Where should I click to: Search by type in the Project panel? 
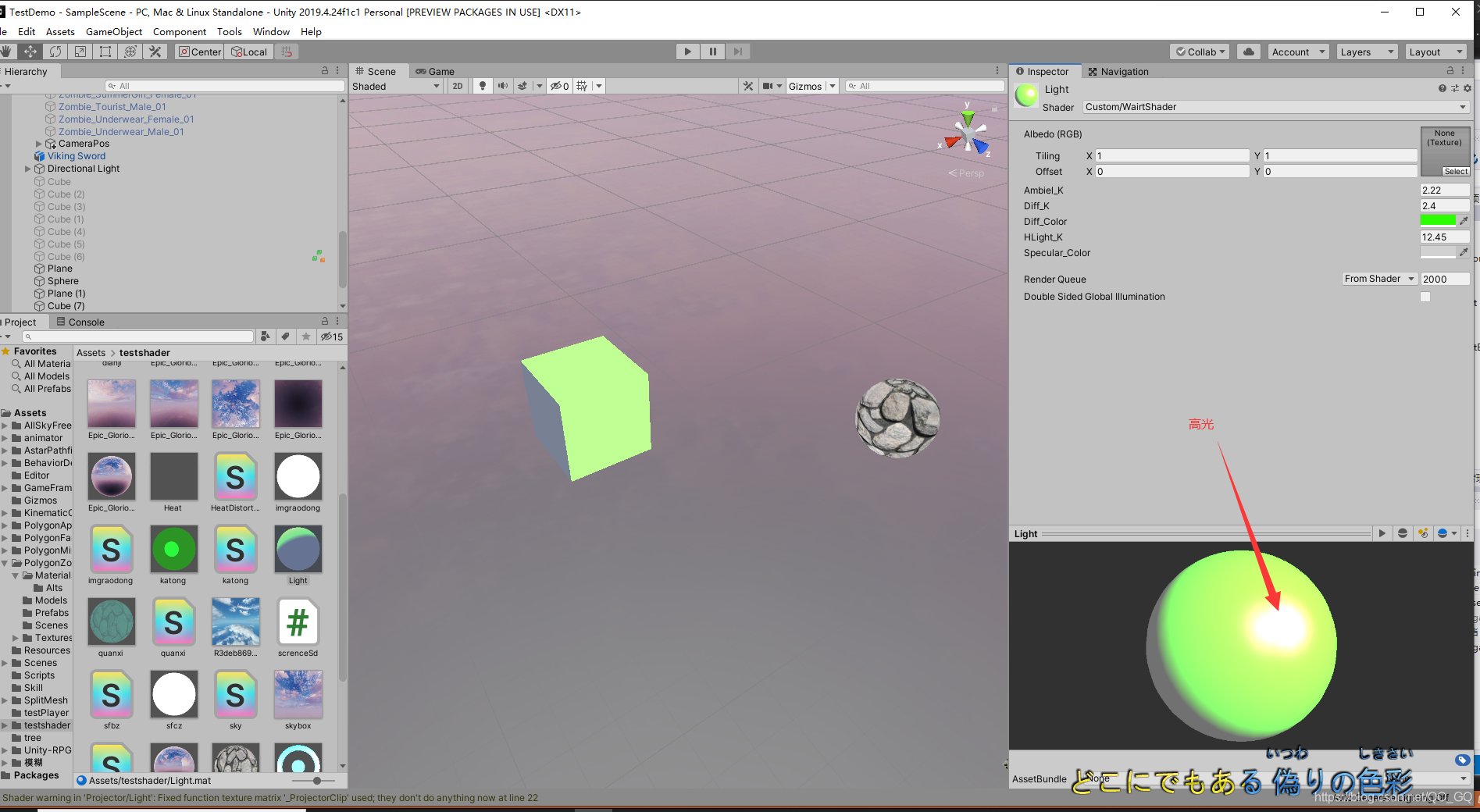(266, 337)
